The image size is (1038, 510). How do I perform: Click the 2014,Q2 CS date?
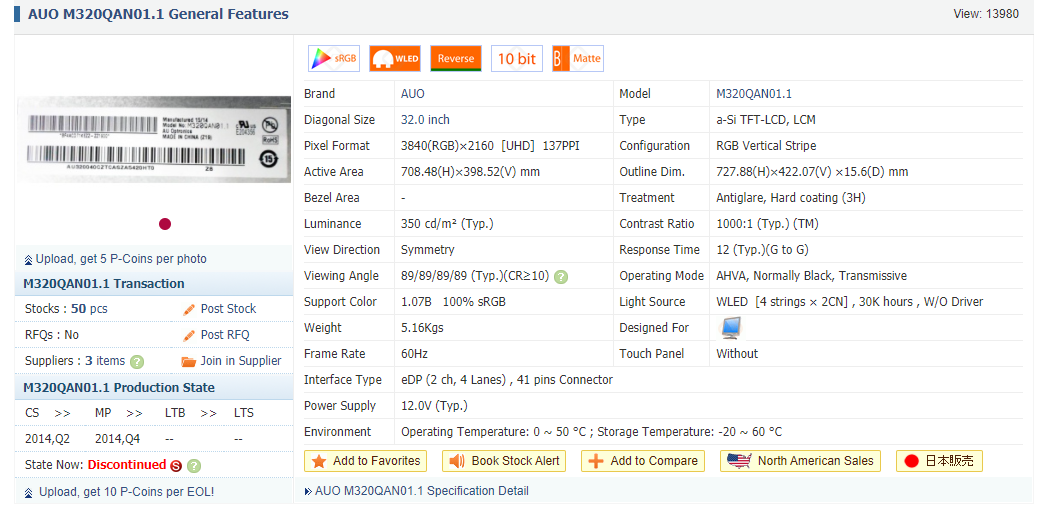coord(49,439)
